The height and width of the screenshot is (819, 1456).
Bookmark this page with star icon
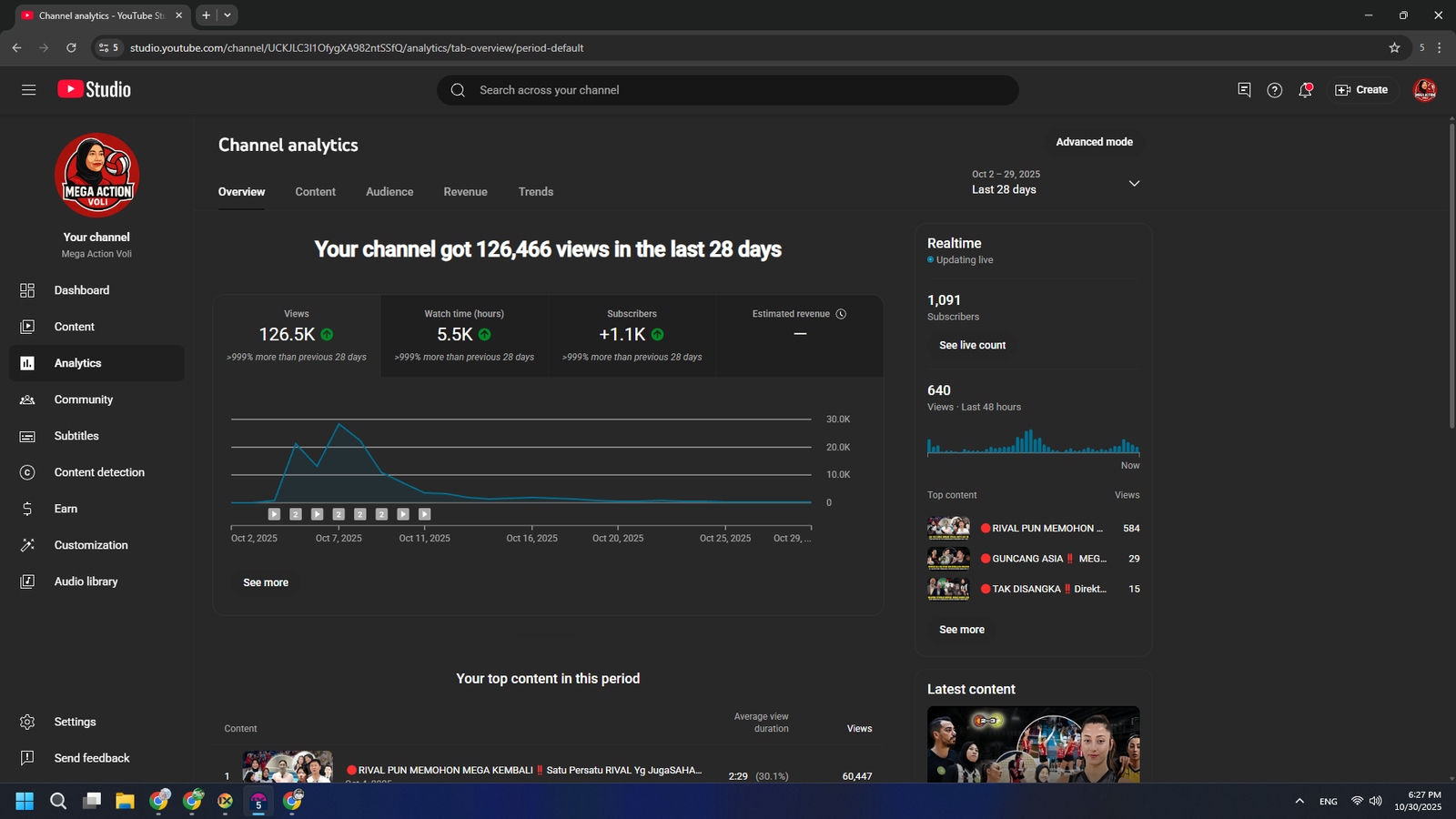coord(1394,47)
